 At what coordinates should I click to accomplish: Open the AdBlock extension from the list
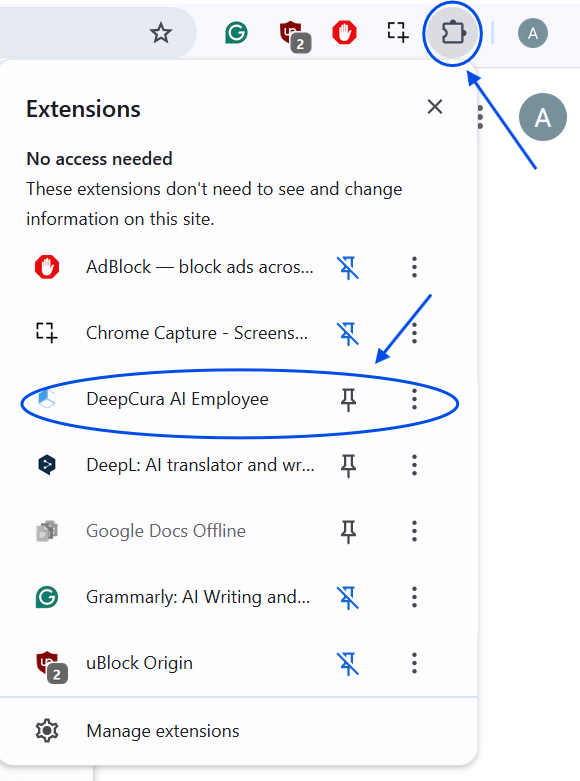(200, 267)
